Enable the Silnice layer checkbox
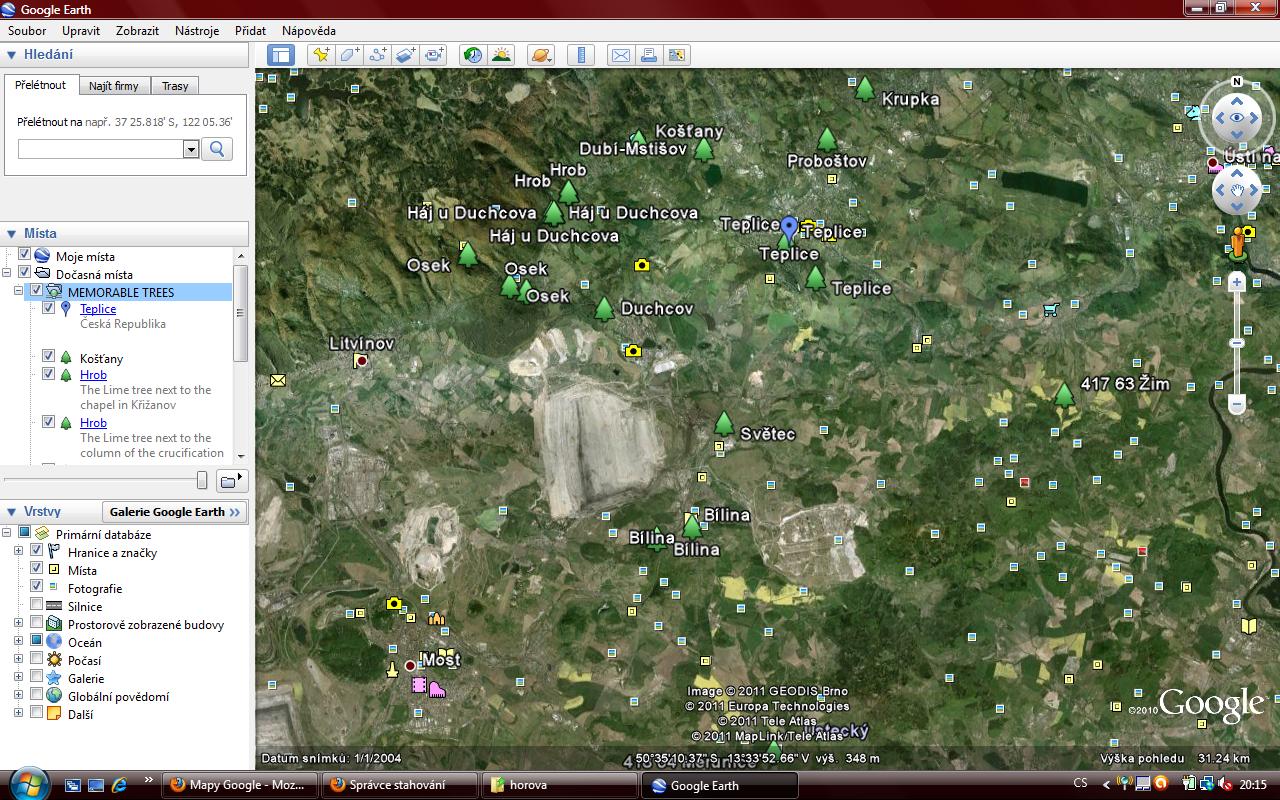 click(x=37, y=605)
